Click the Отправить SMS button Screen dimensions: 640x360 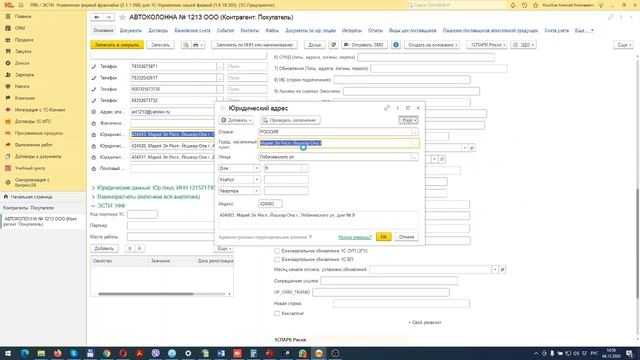pos(364,45)
